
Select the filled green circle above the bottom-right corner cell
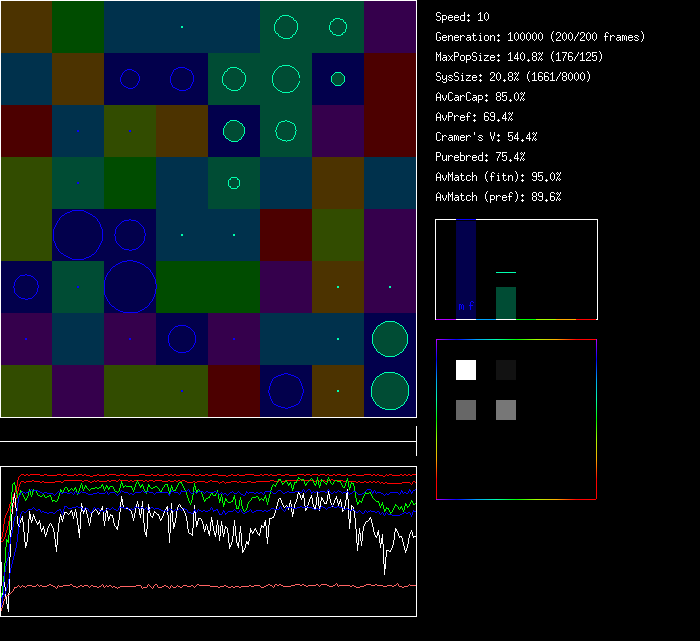click(390, 339)
